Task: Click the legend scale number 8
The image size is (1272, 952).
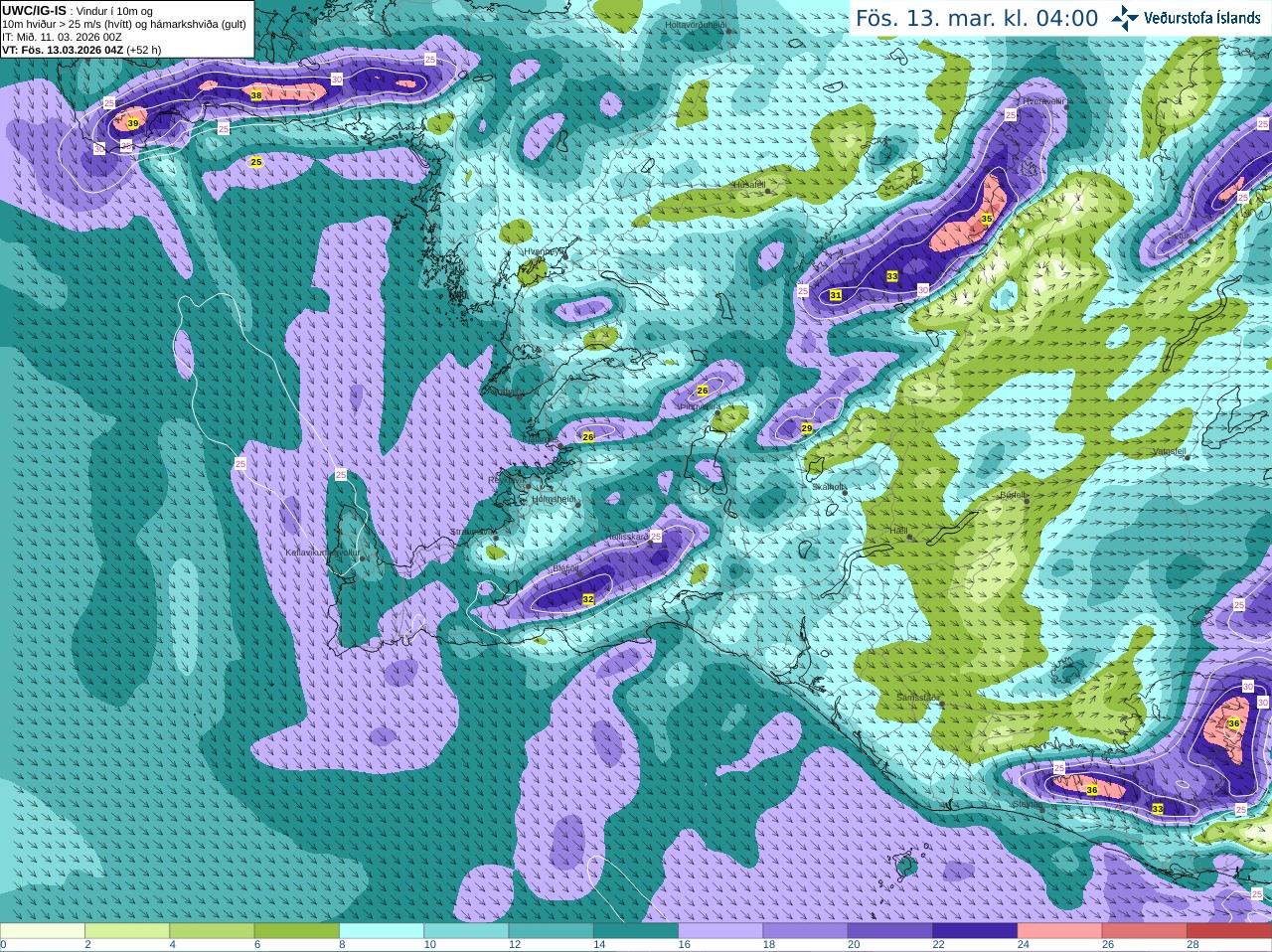Action: (342, 945)
